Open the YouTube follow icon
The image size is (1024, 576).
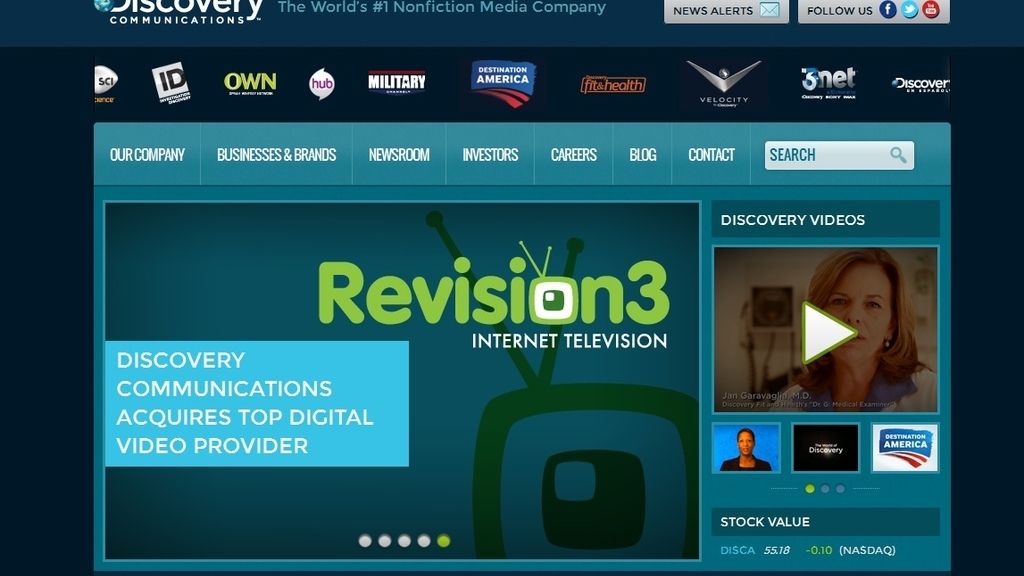click(931, 9)
